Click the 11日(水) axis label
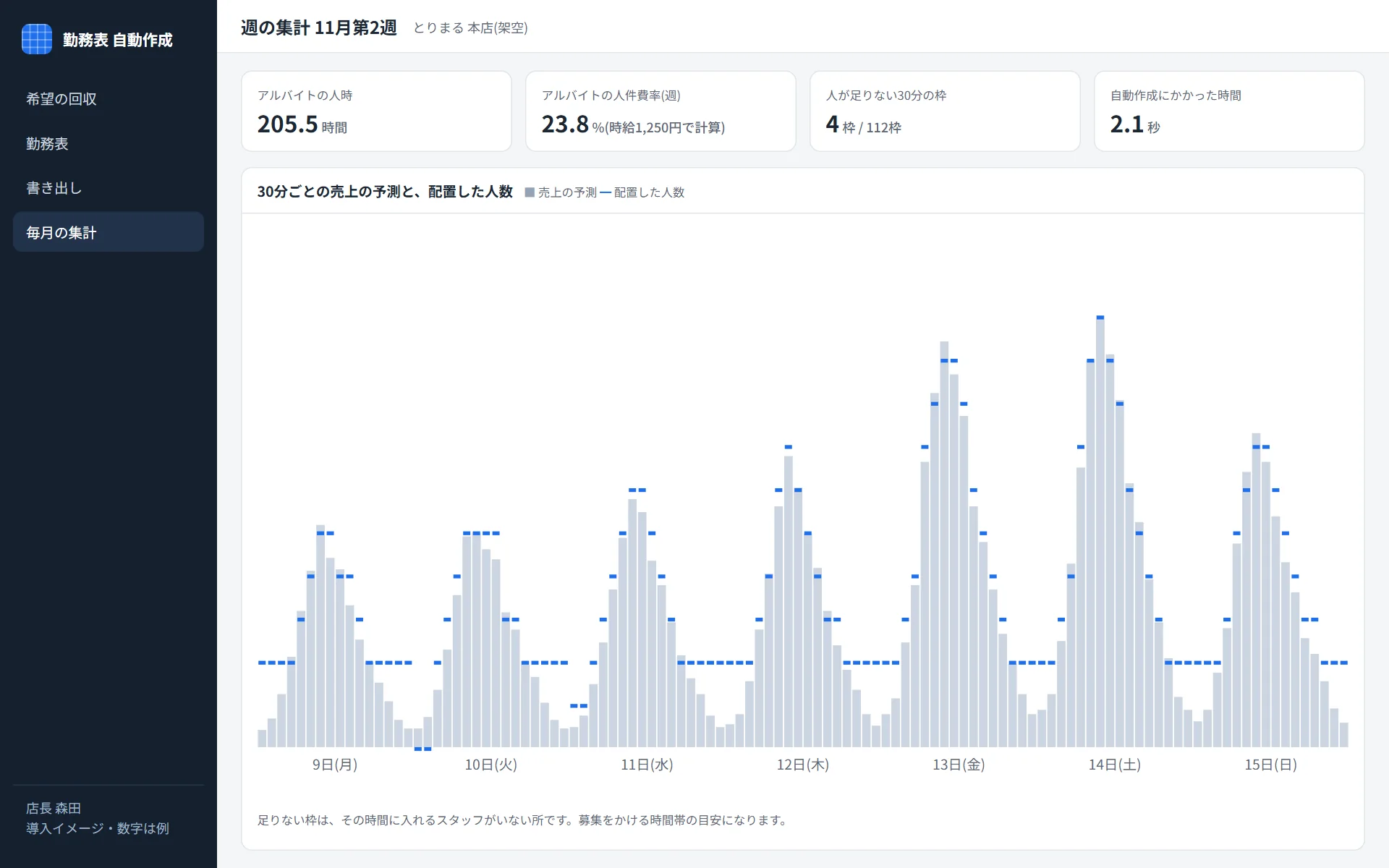Image resolution: width=1389 pixels, height=868 pixels. (647, 765)
